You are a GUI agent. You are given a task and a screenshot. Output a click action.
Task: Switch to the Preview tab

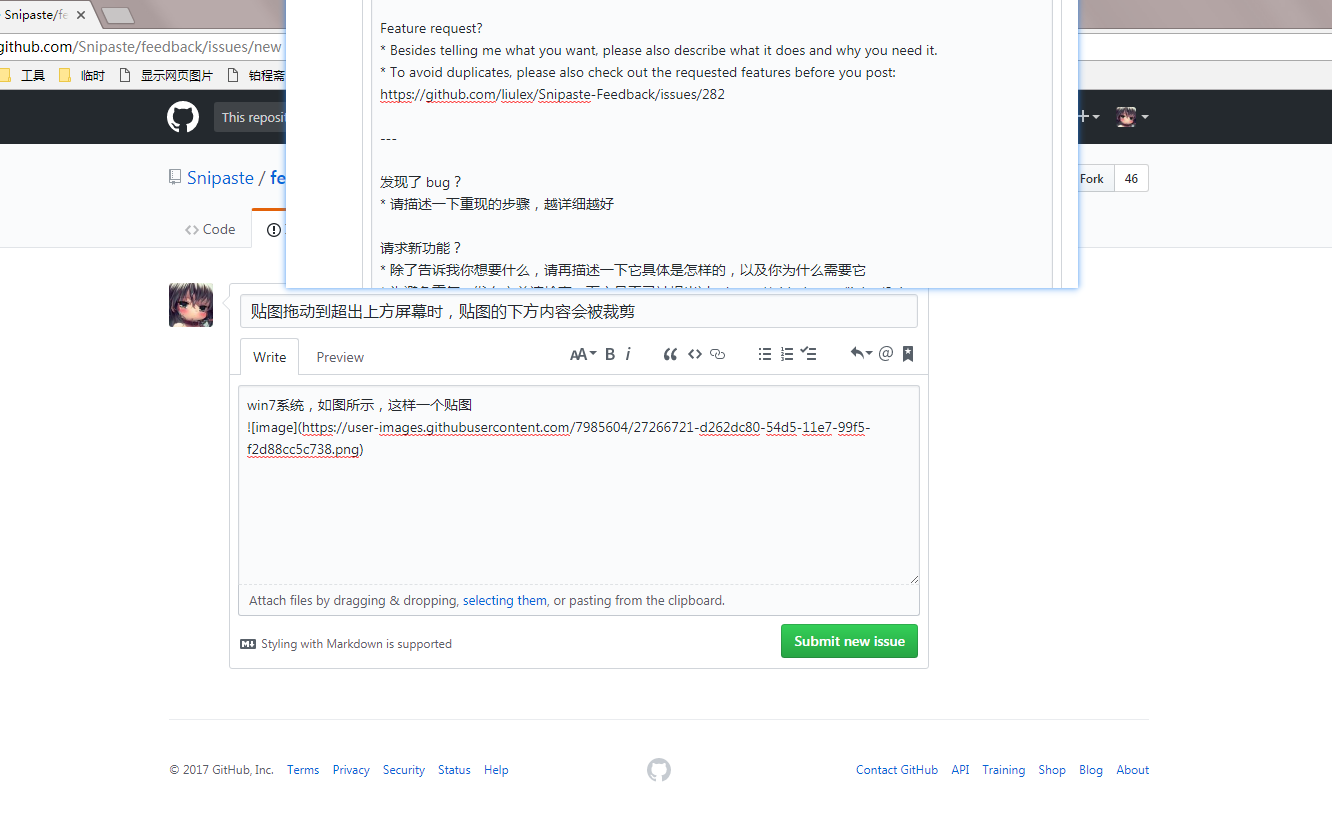339,357
